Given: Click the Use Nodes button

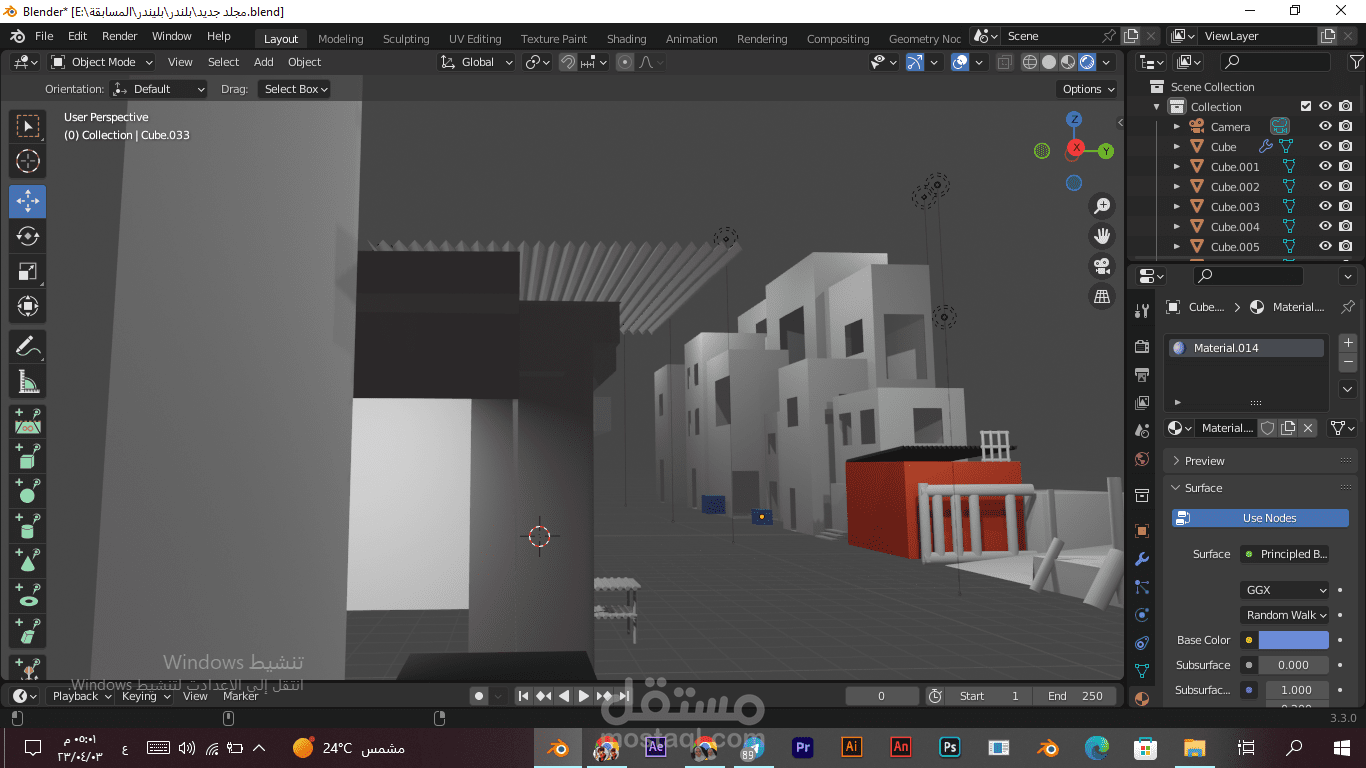Looking at the screenshot, I should (1260, 518).
